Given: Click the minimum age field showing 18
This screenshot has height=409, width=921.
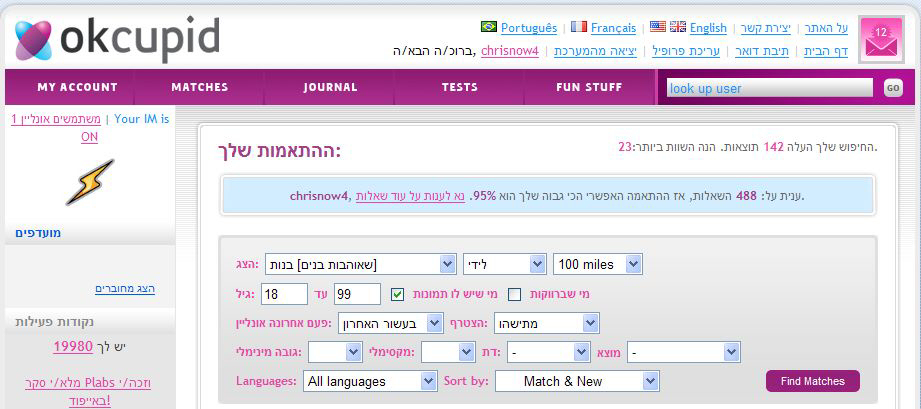Looking at the screenshot, I should [283, 294].
